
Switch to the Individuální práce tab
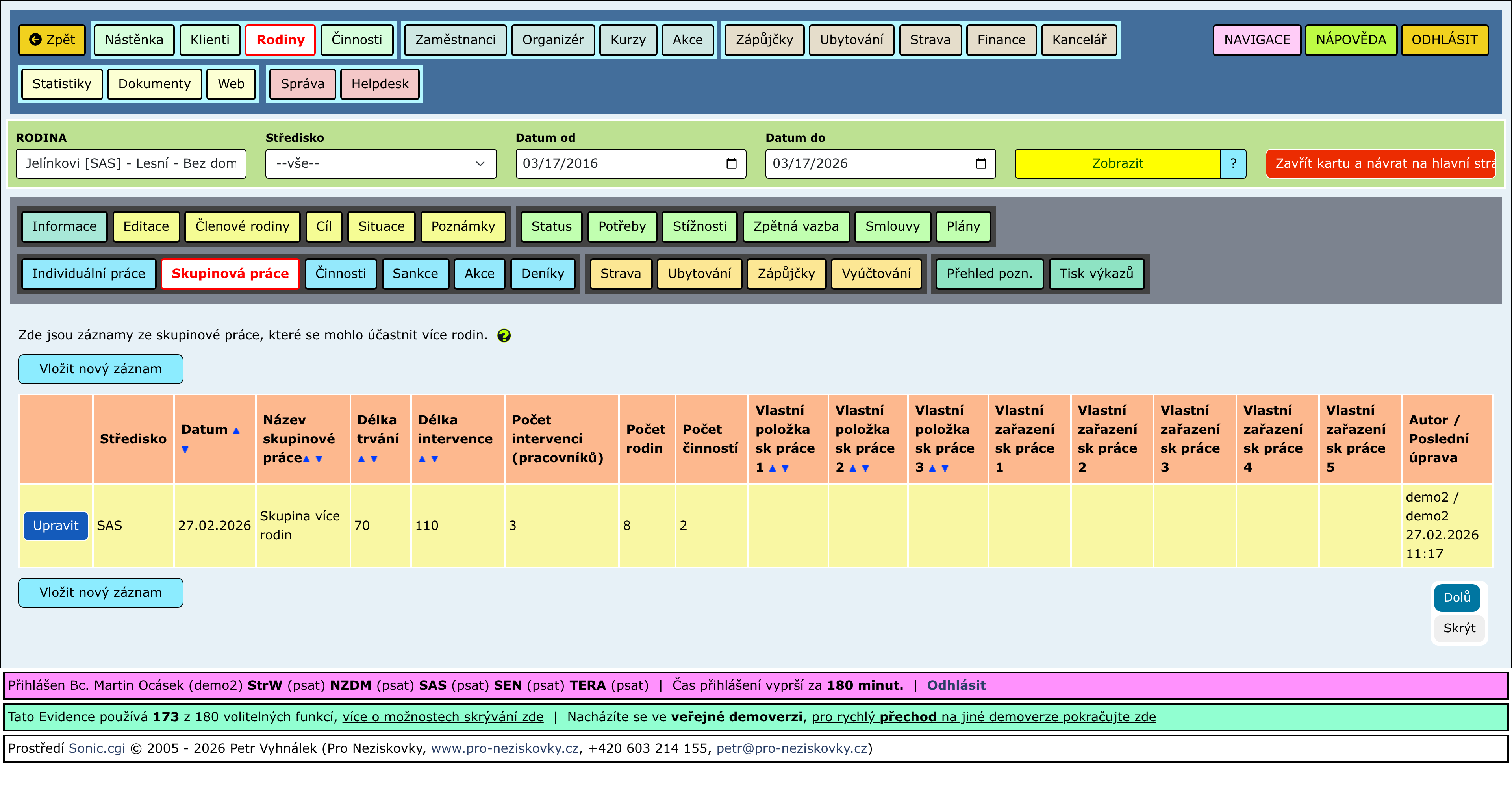tap(89, 274)
